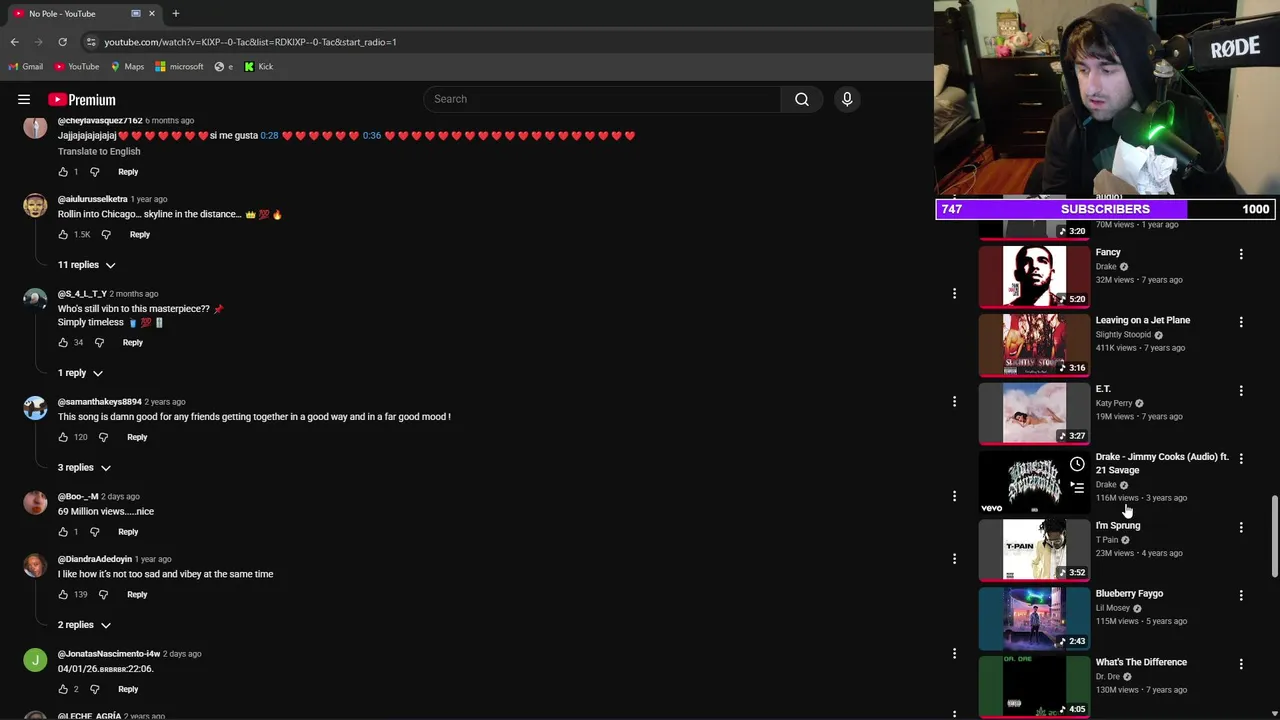Open the Blueberry Faygo thumbnail
Image resolution: width=1280 pixels, height=720 pixels.
pyautogui.click(x=1034, y=618)
